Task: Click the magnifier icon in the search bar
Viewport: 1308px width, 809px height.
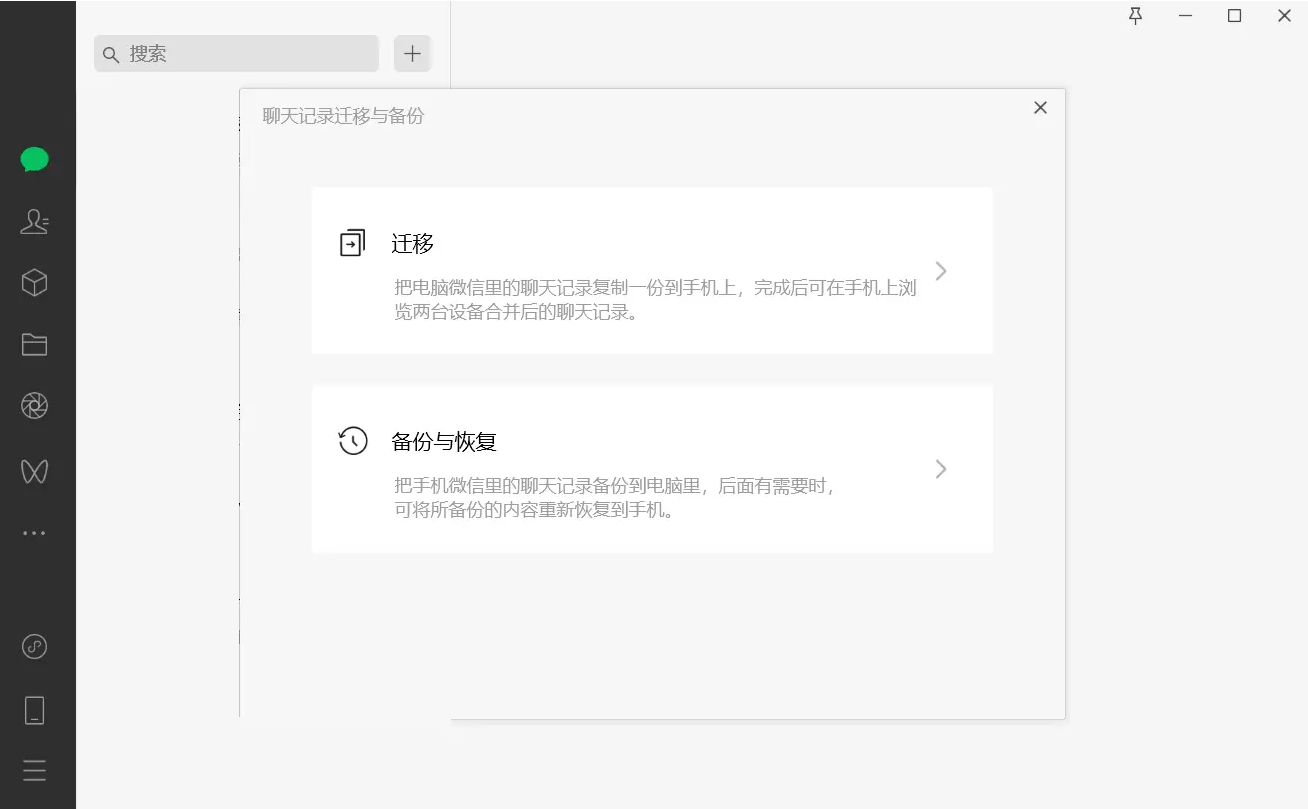Action: (x=111, y=54)
